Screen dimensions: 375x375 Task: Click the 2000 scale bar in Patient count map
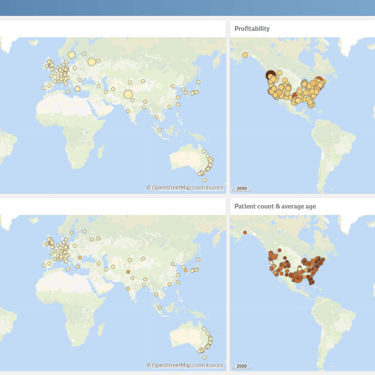[x=242, y=366]
